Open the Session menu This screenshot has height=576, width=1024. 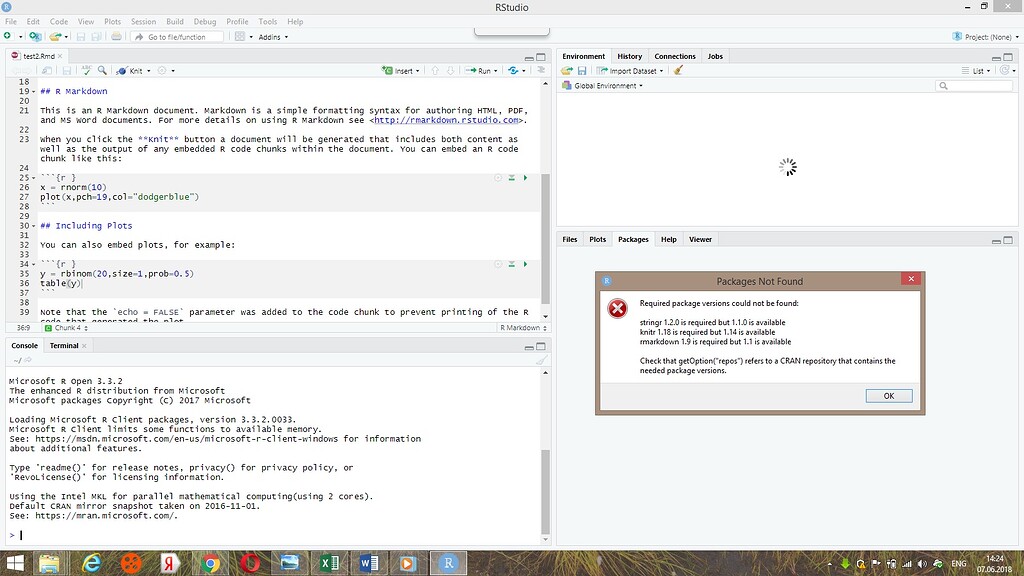click(143, 21)
